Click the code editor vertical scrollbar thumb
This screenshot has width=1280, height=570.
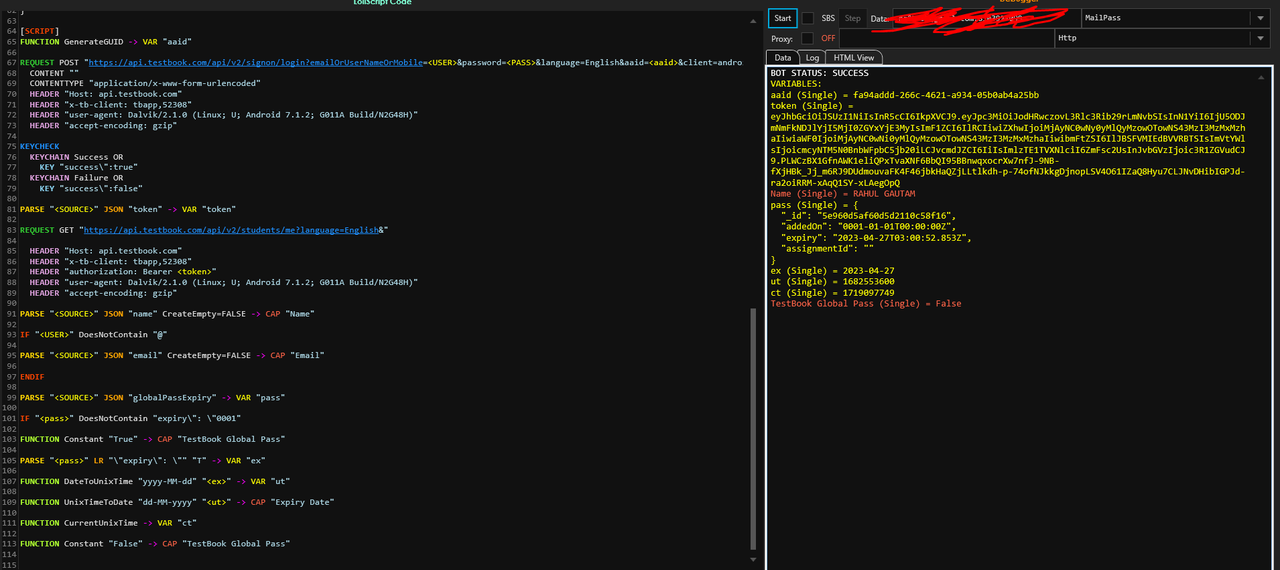coord(753,428)
